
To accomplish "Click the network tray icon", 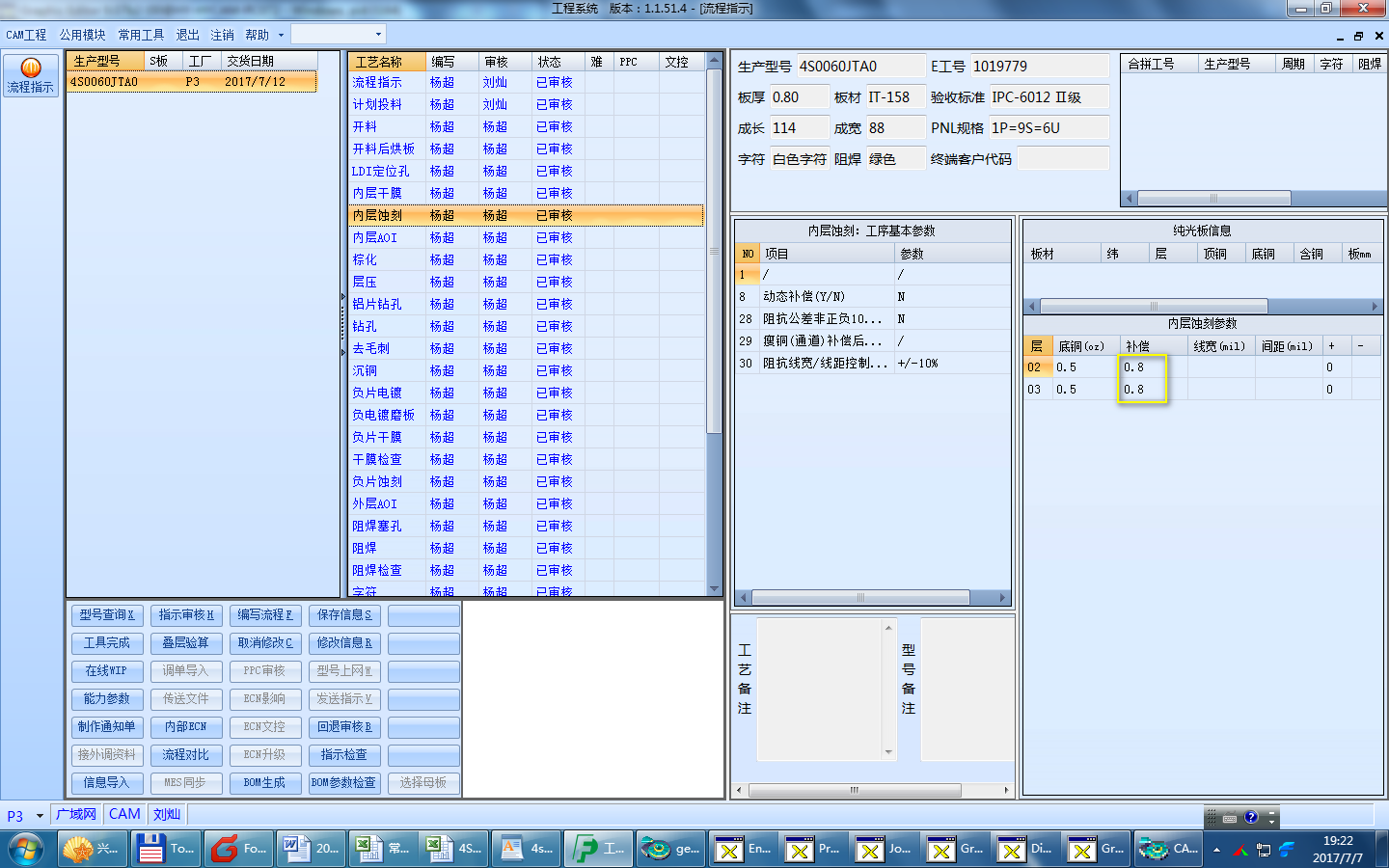I will 1263,850.
